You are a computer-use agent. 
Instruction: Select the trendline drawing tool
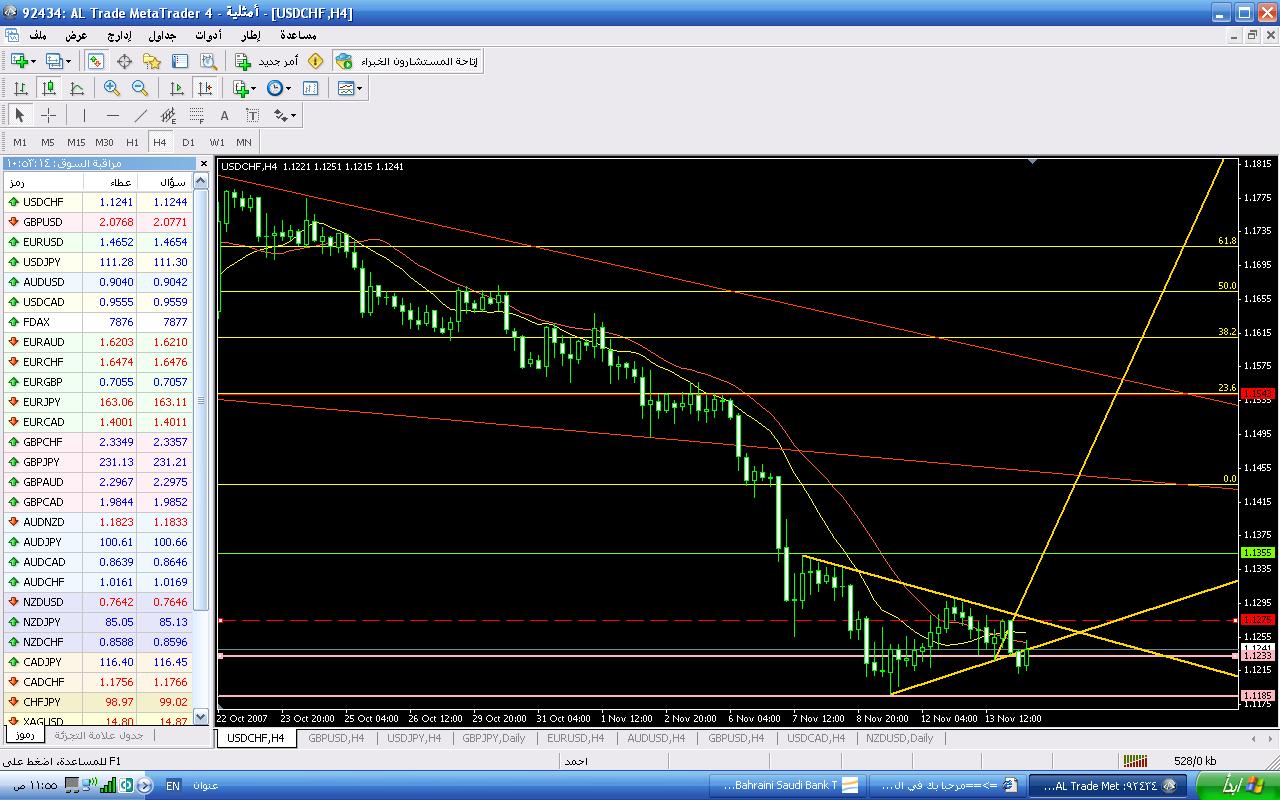point(141,115)
